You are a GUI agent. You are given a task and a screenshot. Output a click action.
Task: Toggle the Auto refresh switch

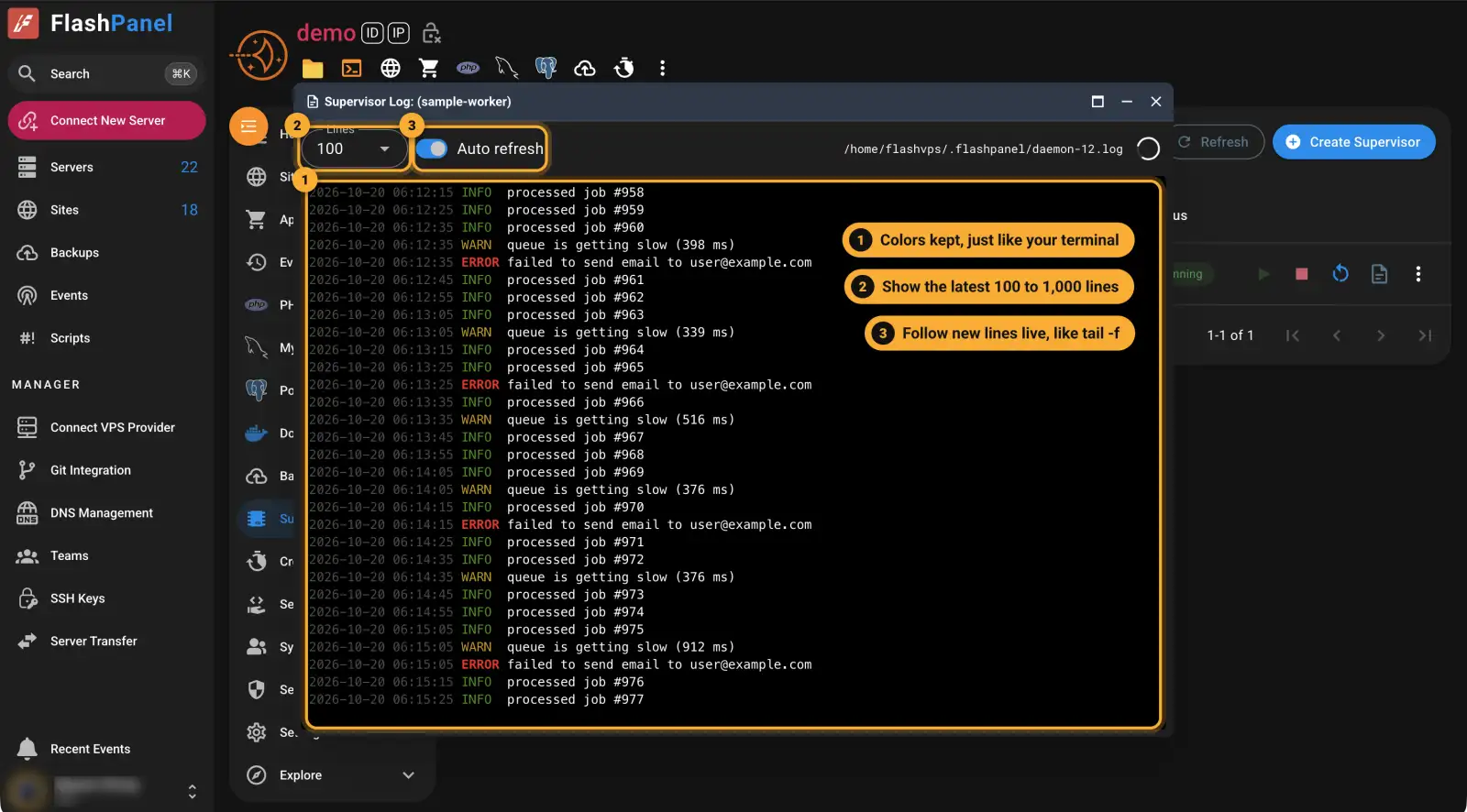(432, 148)
